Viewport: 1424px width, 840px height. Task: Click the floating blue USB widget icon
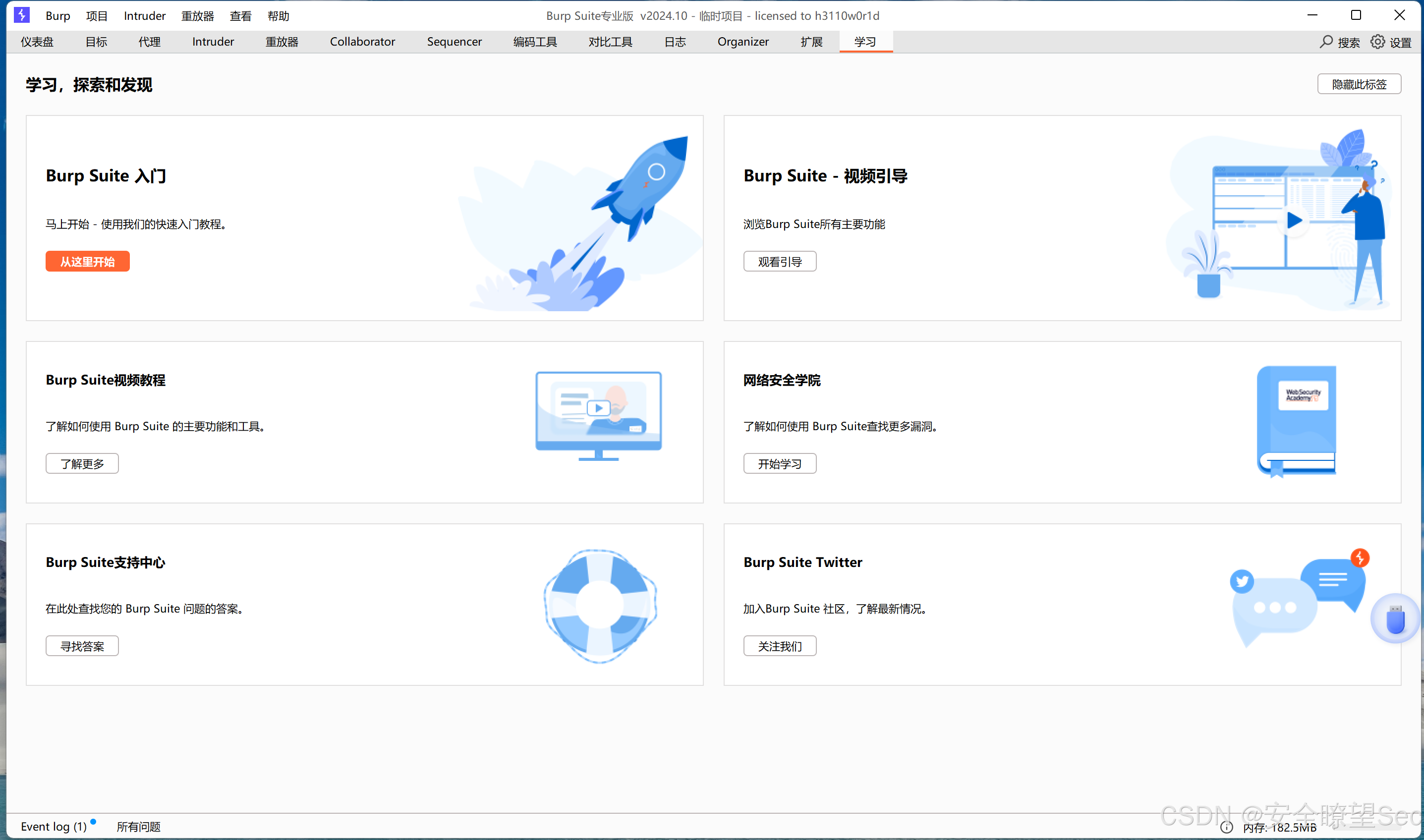(x=1395, y=618)
